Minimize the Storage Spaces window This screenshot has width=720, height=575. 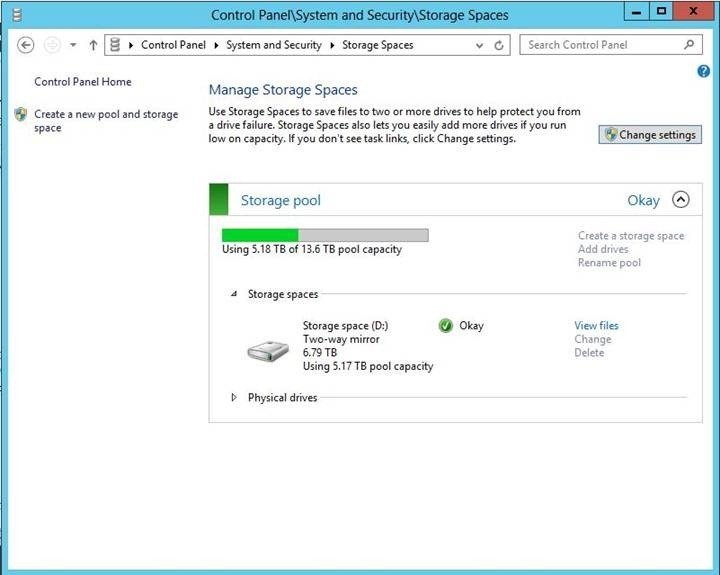pos(636,11)
